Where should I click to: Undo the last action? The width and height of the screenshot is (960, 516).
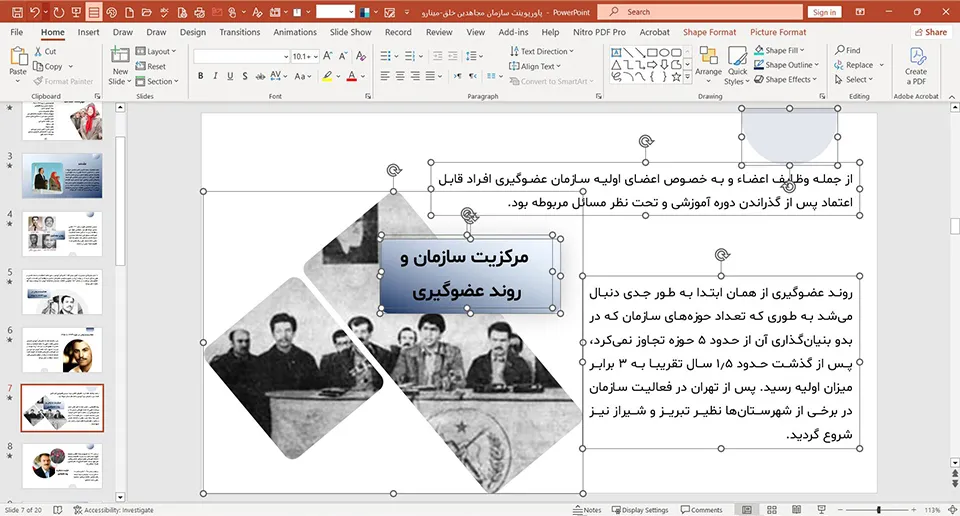point(35,12)
